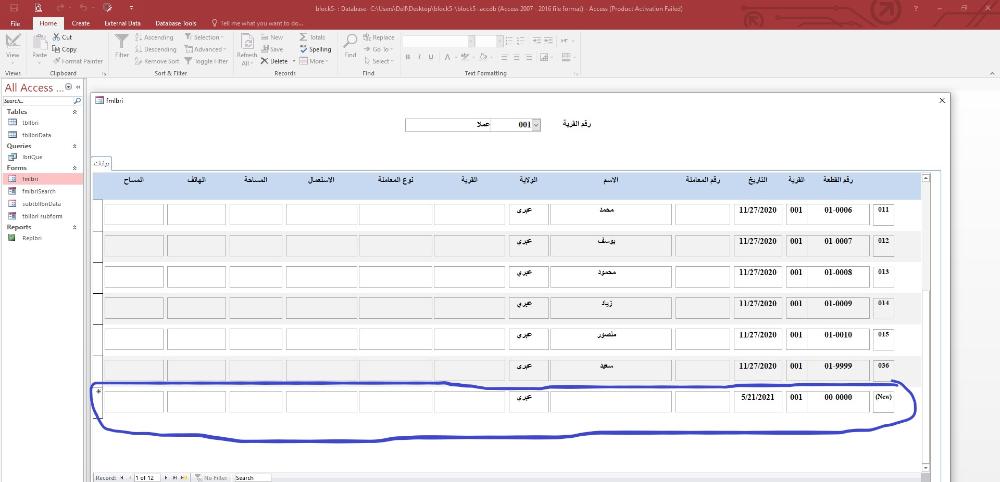Click the Find magnifier icon
The image size is (1000, 482).
[350, 42]
